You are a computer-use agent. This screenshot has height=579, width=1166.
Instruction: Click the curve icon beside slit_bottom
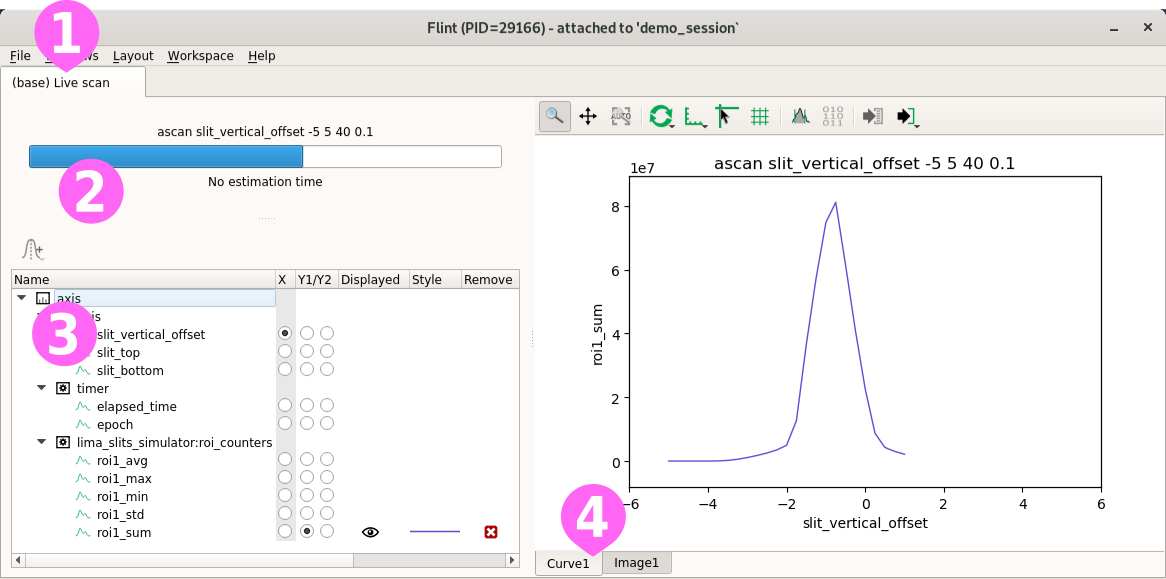click(x=83, y=370)
